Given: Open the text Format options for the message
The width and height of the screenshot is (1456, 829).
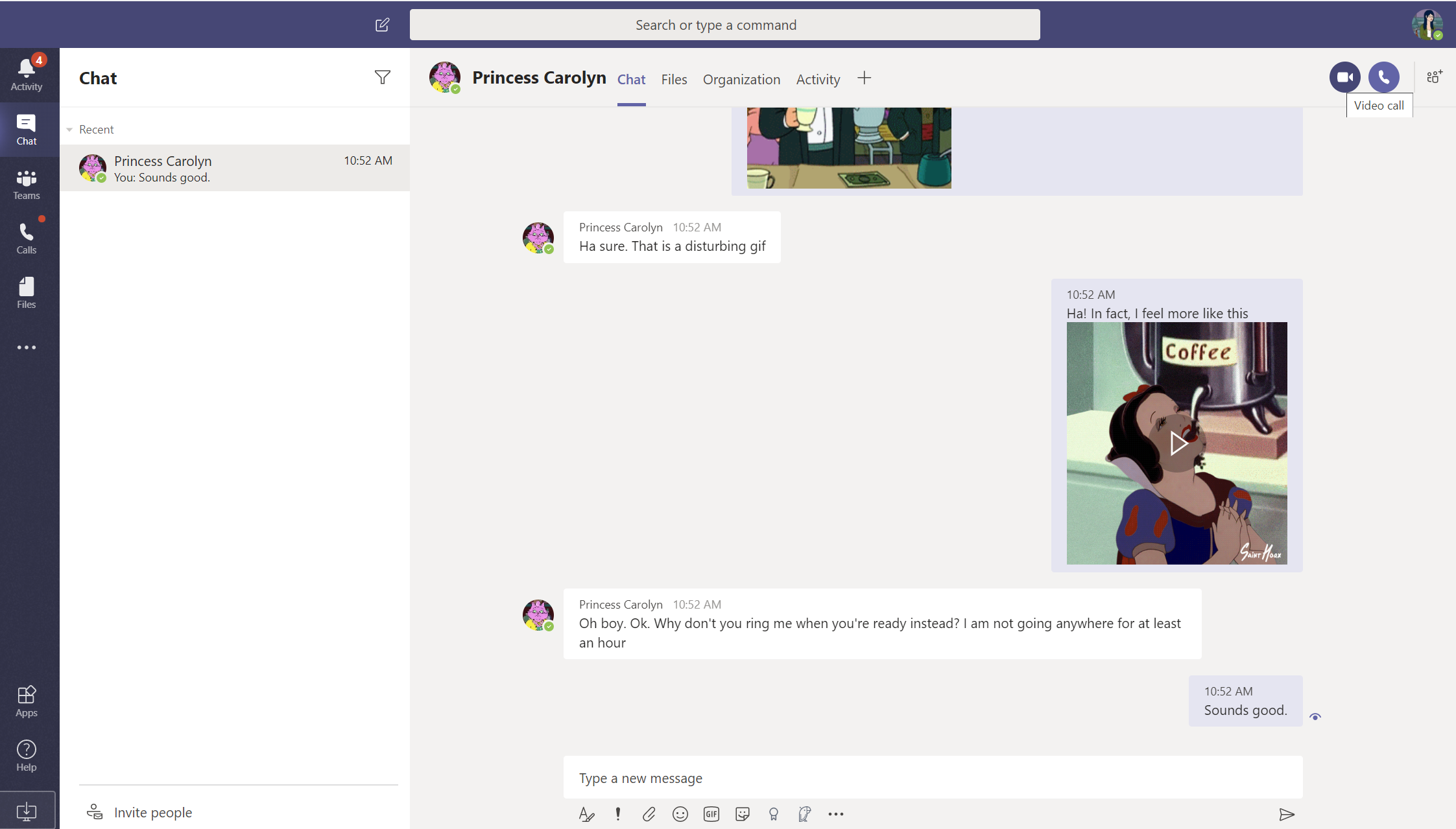Looking at the screenshot, I should click(587, 814).
